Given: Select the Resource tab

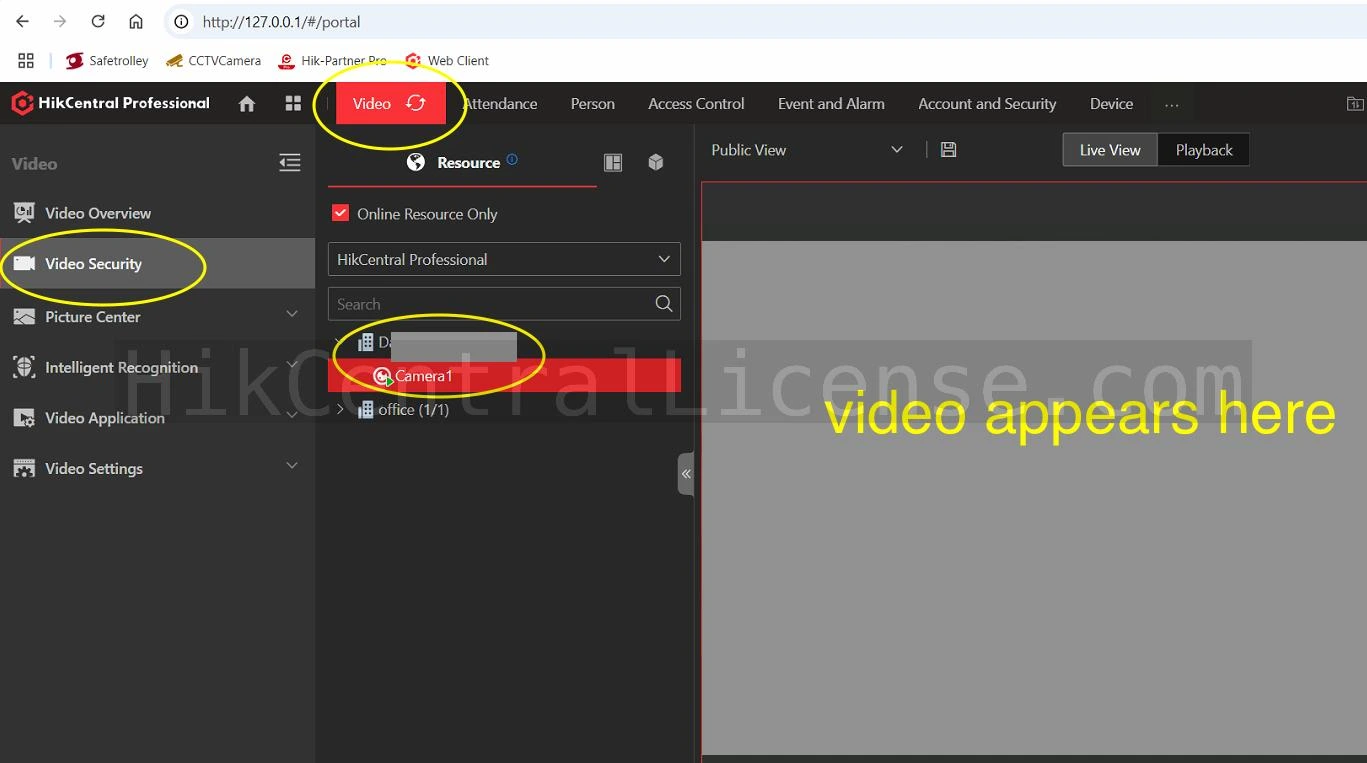Looking at the screenshot, I should [x=462, y=162].
